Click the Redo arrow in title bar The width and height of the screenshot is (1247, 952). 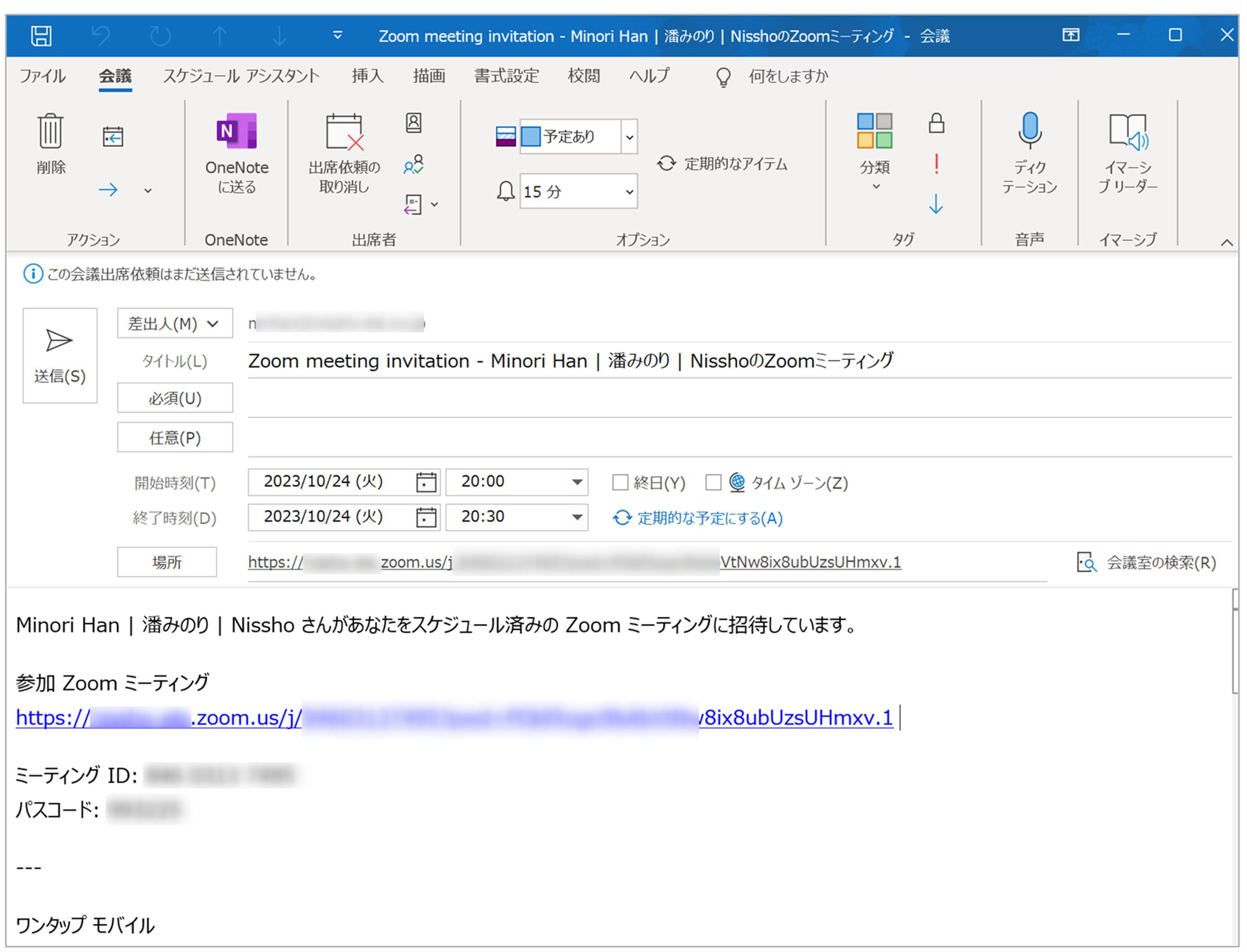[x=160, y=36]
